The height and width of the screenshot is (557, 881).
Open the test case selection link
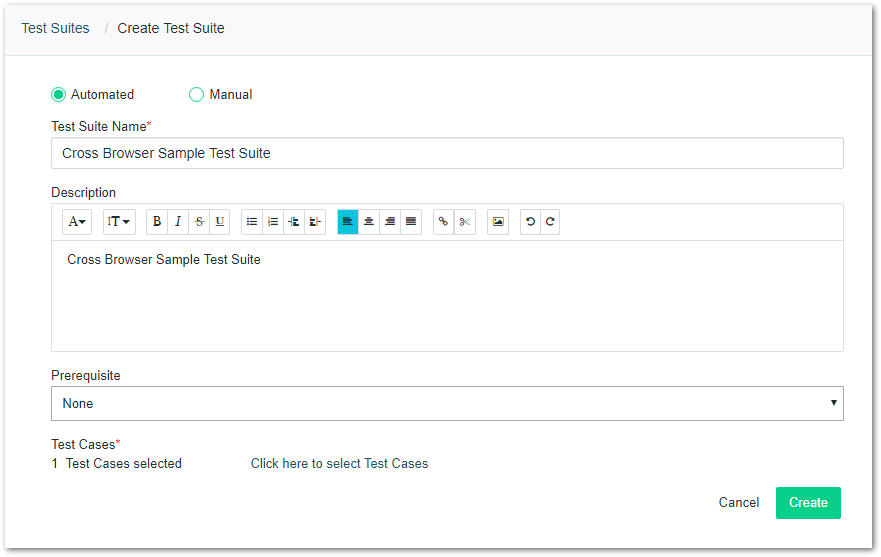pyautogui.click(x=339, y=464)
